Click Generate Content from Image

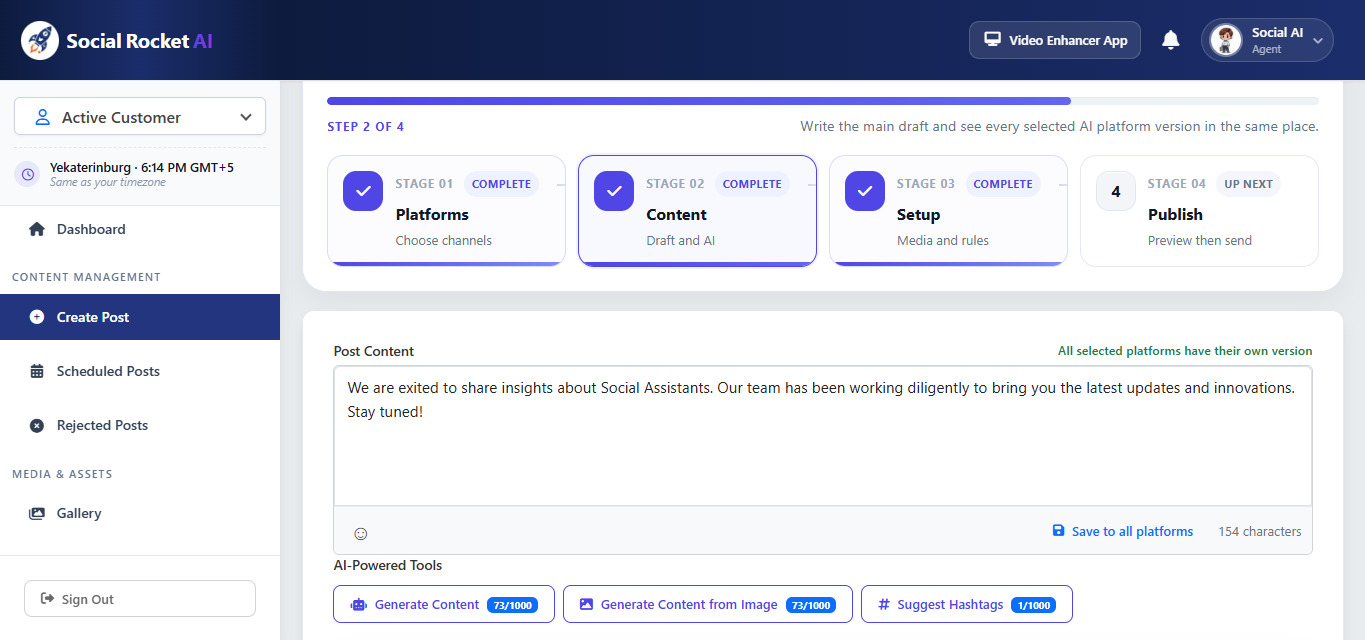pos(708,604)
